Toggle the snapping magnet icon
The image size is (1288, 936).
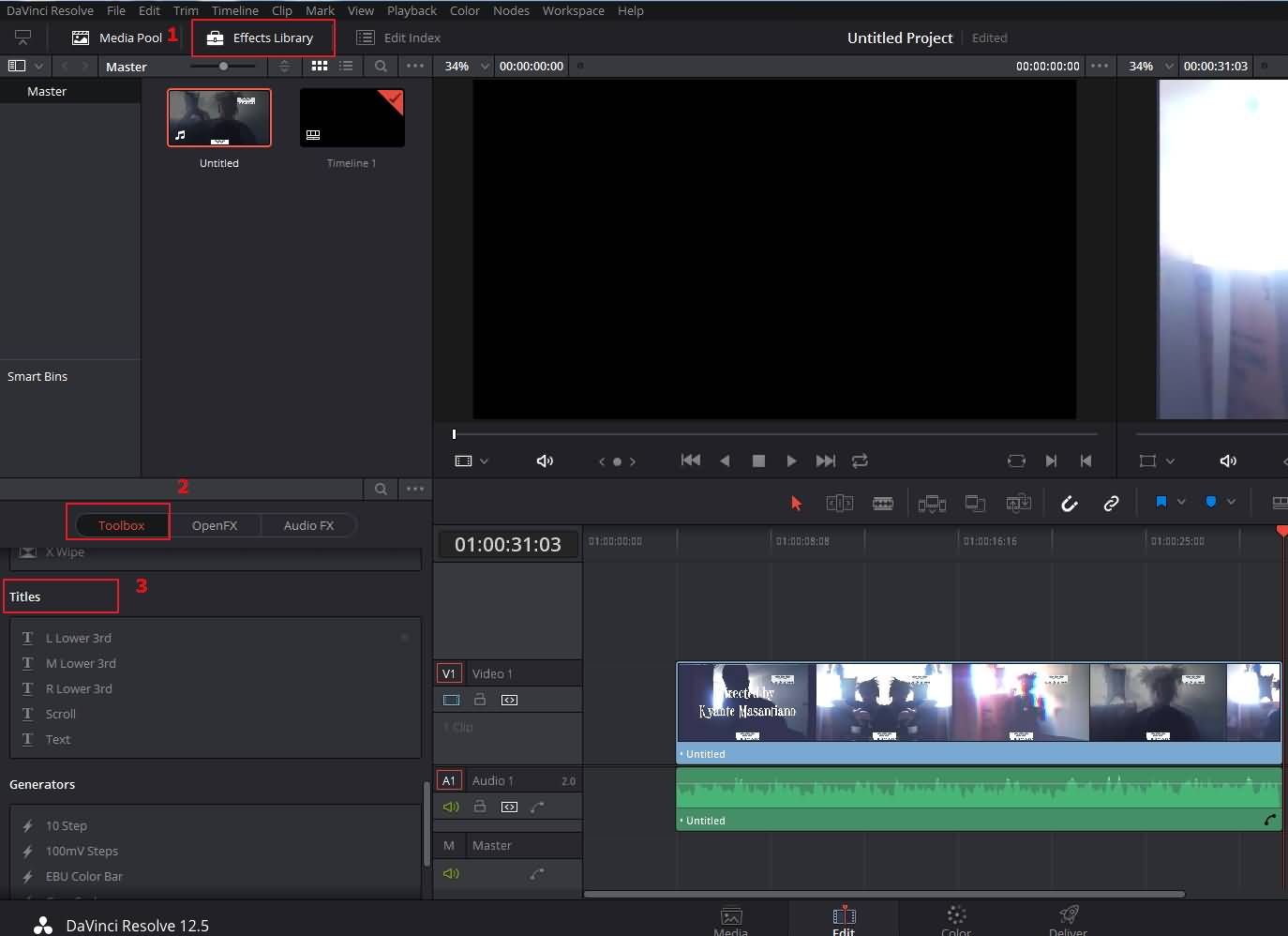tap(1069, 504)
